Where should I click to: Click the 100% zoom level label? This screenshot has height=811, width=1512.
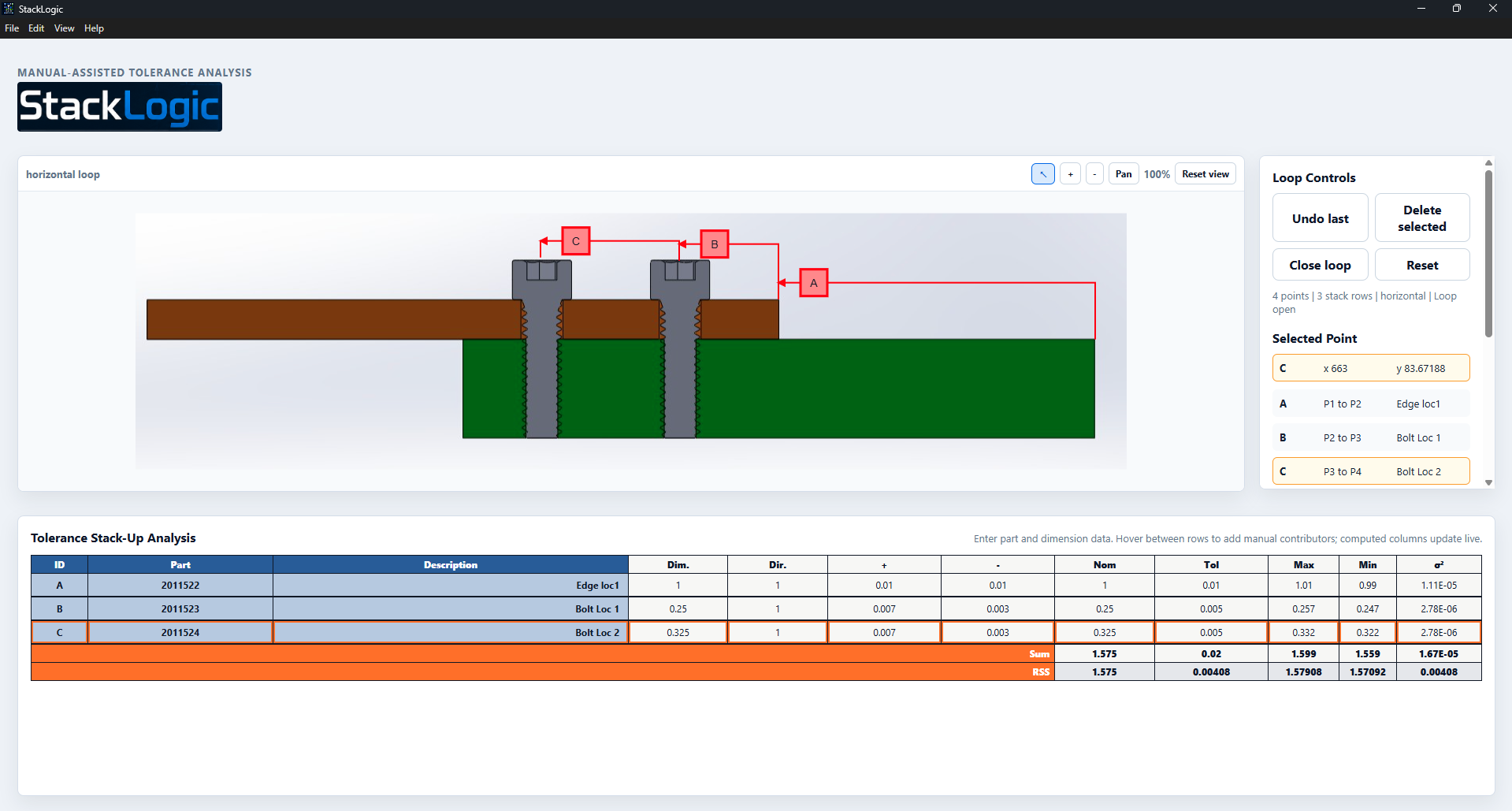tap(1157, 174)
